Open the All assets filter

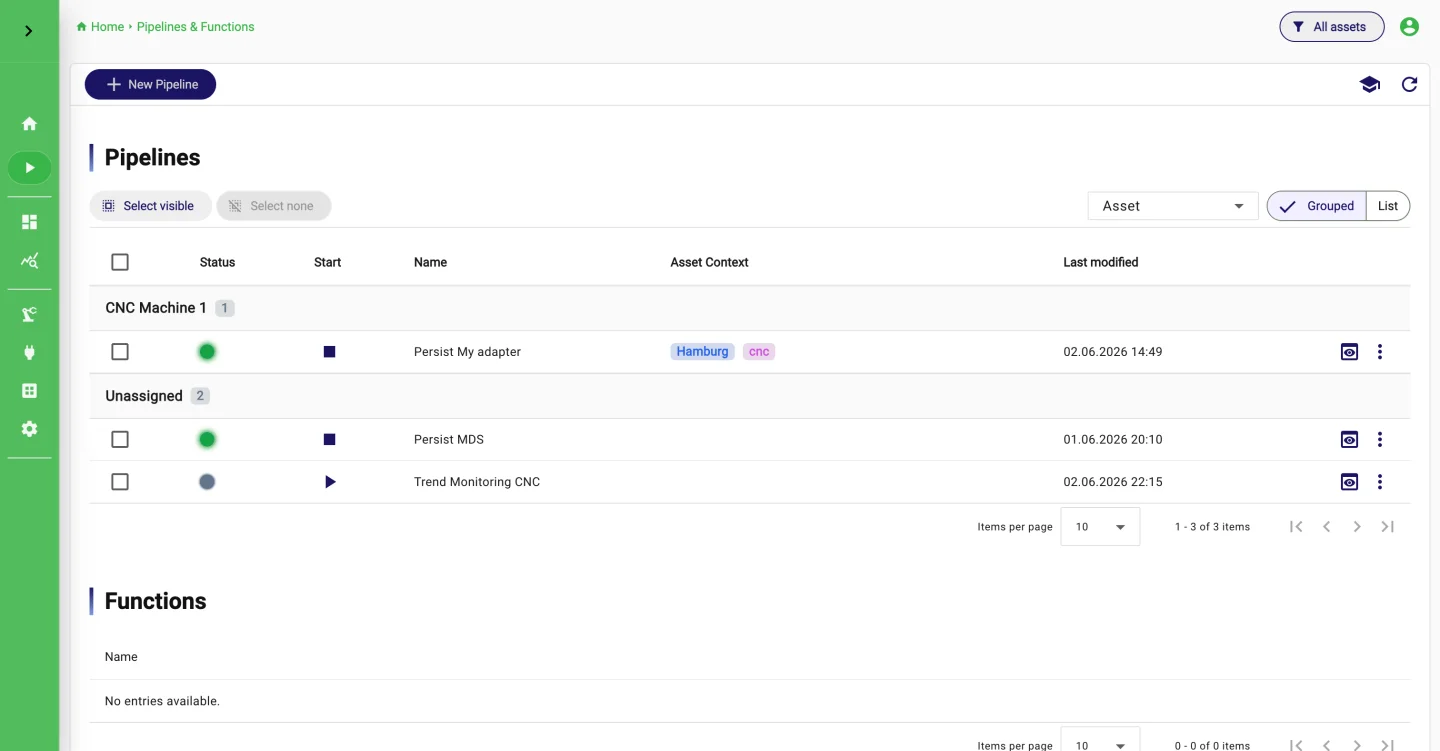pos(1331,27)
